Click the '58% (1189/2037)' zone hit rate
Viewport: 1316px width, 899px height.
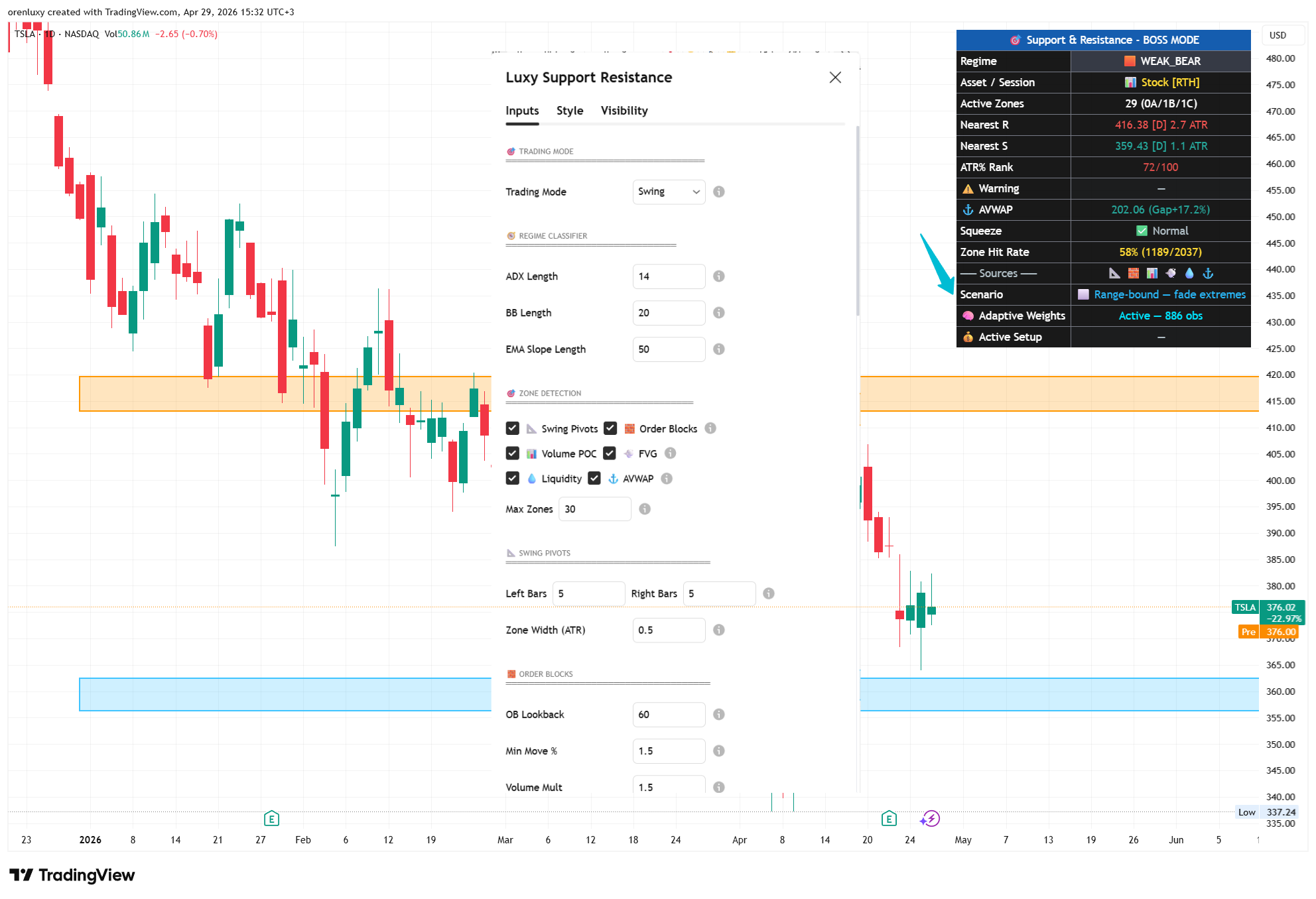[x=1160, y=252]
